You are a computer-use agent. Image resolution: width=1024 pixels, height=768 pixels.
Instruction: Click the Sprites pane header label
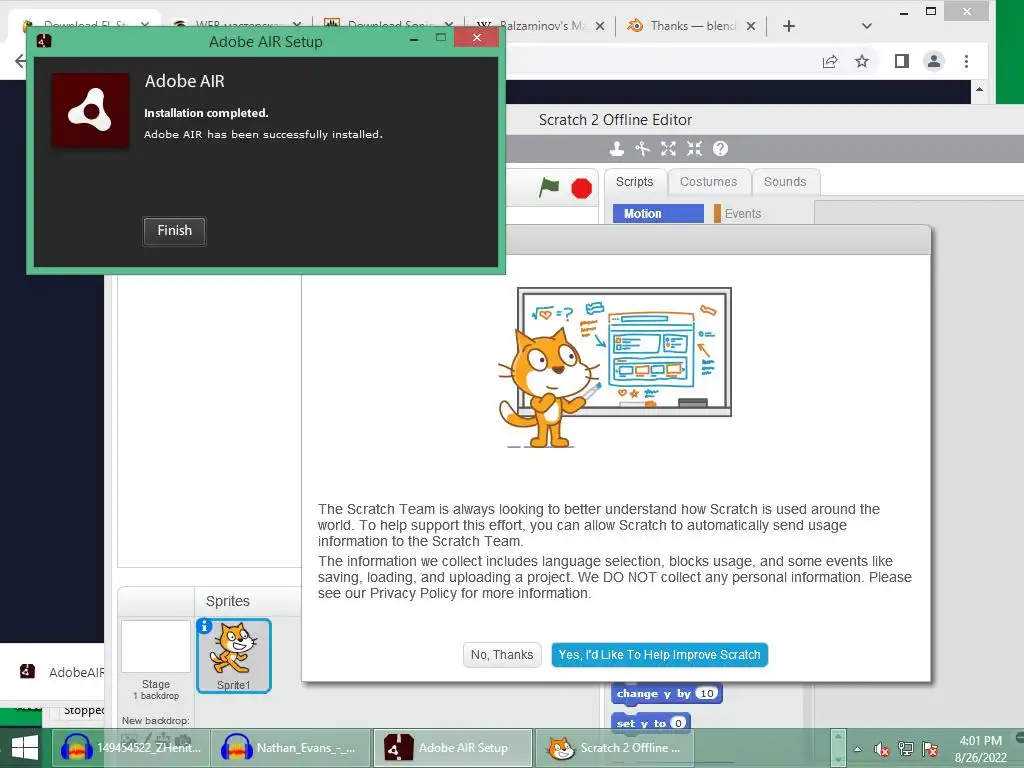point(228,601)
